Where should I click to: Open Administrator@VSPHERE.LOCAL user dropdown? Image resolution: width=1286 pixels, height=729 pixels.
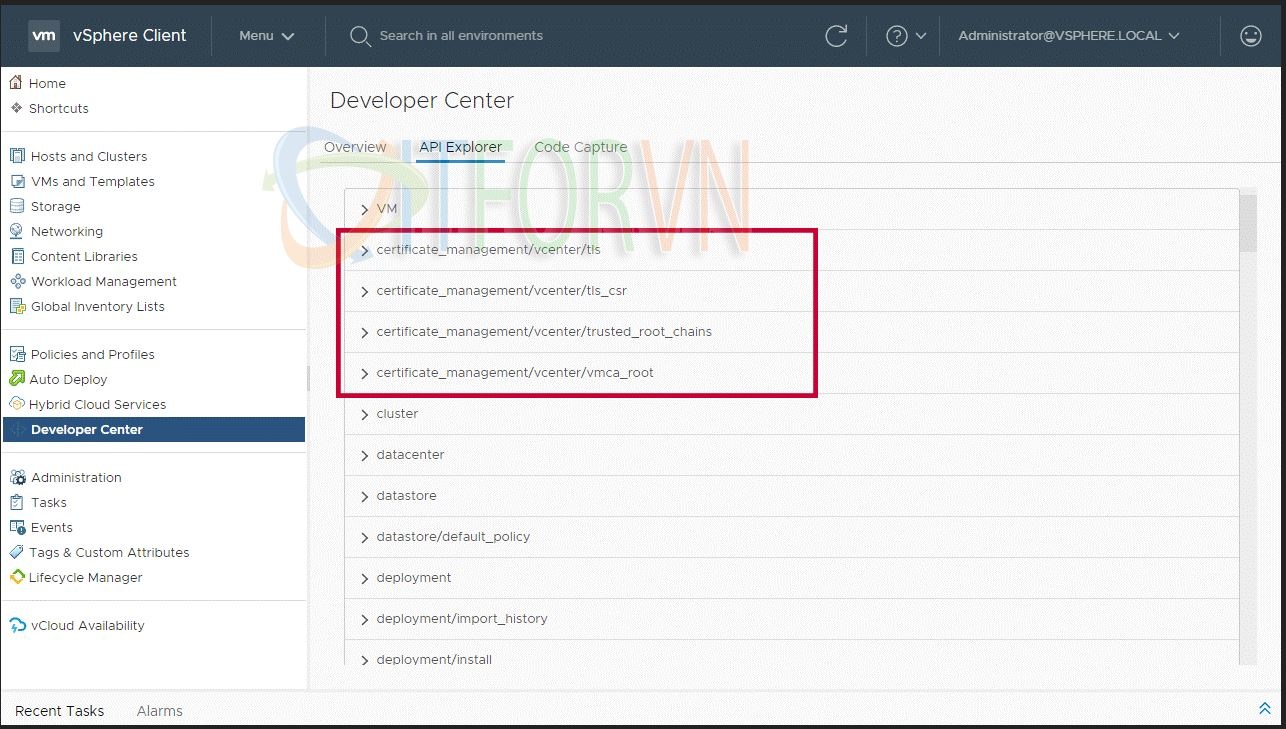1068,36
